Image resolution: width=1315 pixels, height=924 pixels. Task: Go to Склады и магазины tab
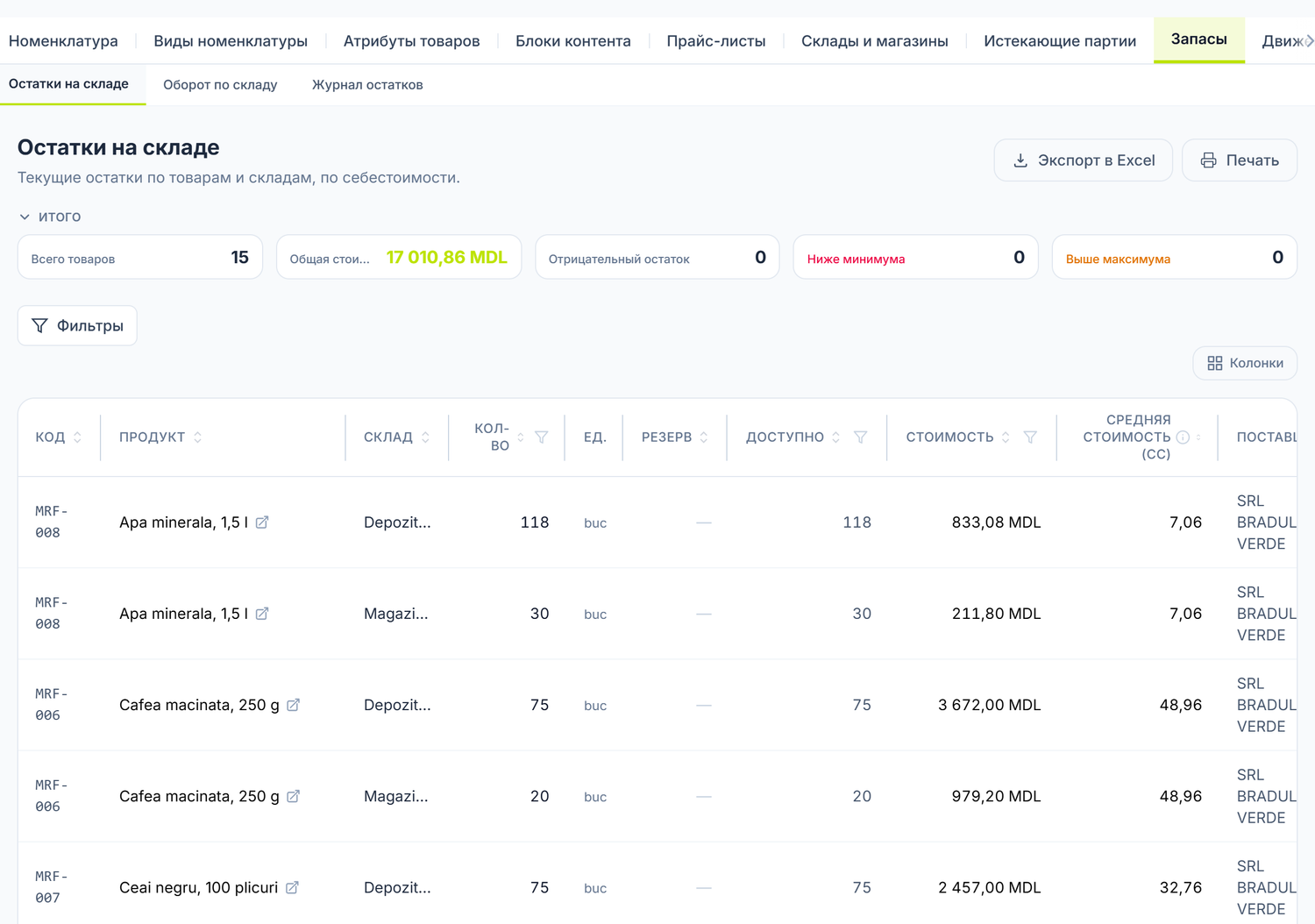click(x=874, y=41)
